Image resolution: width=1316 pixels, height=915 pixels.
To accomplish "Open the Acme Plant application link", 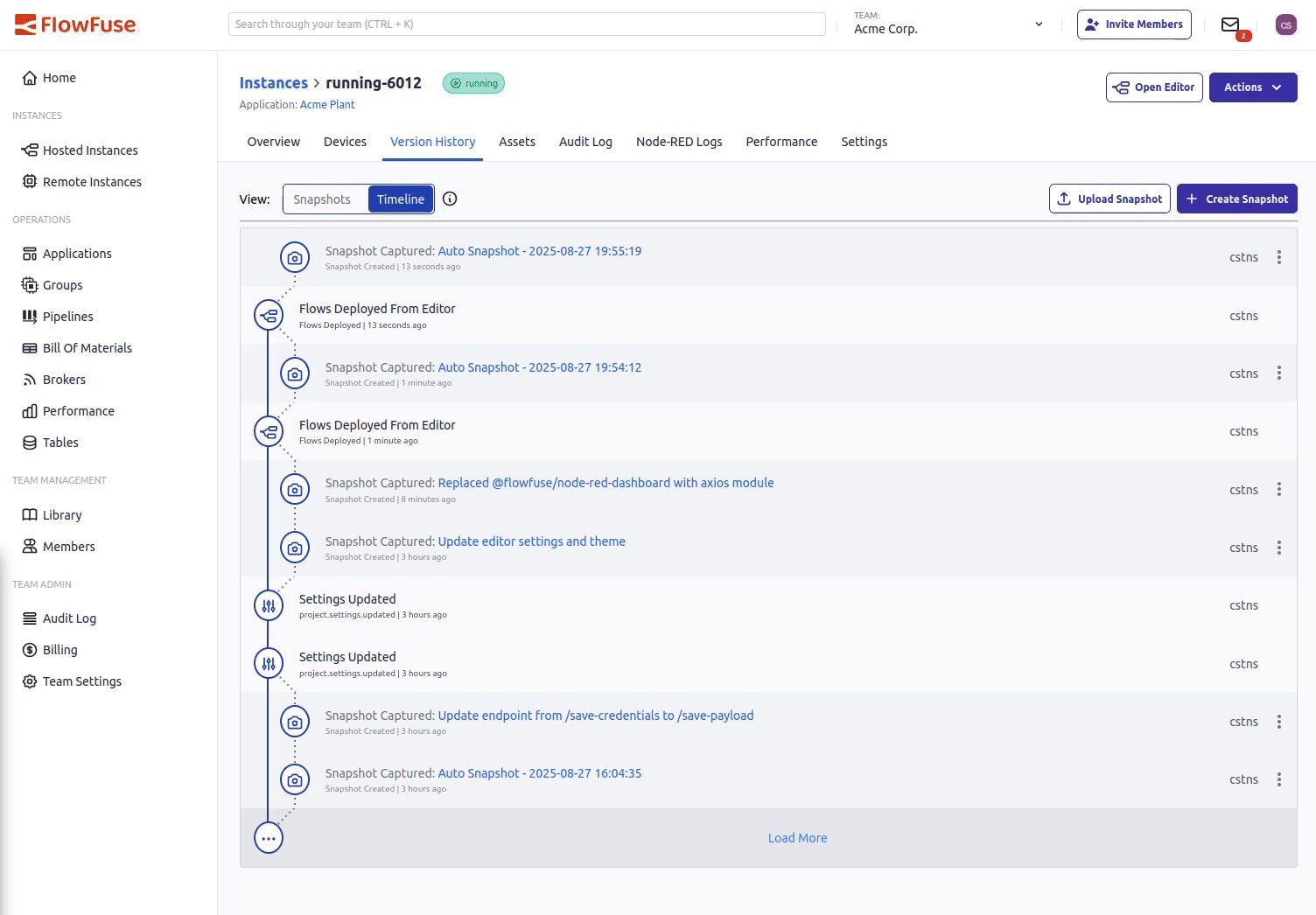I will (x=327, y=104).
